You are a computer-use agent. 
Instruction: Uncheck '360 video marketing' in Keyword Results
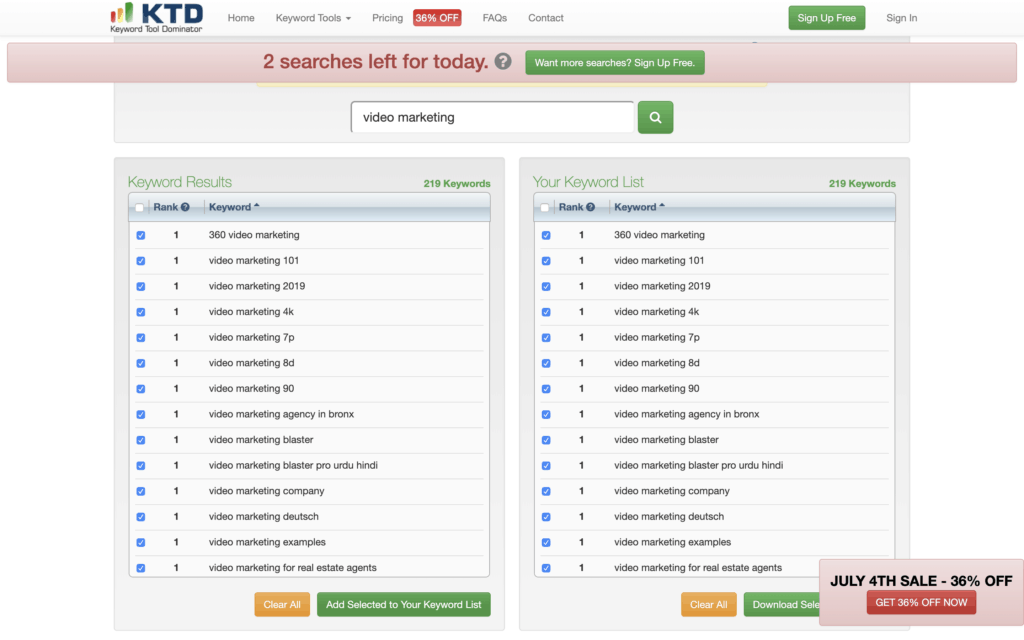click(x=141, y=235)
